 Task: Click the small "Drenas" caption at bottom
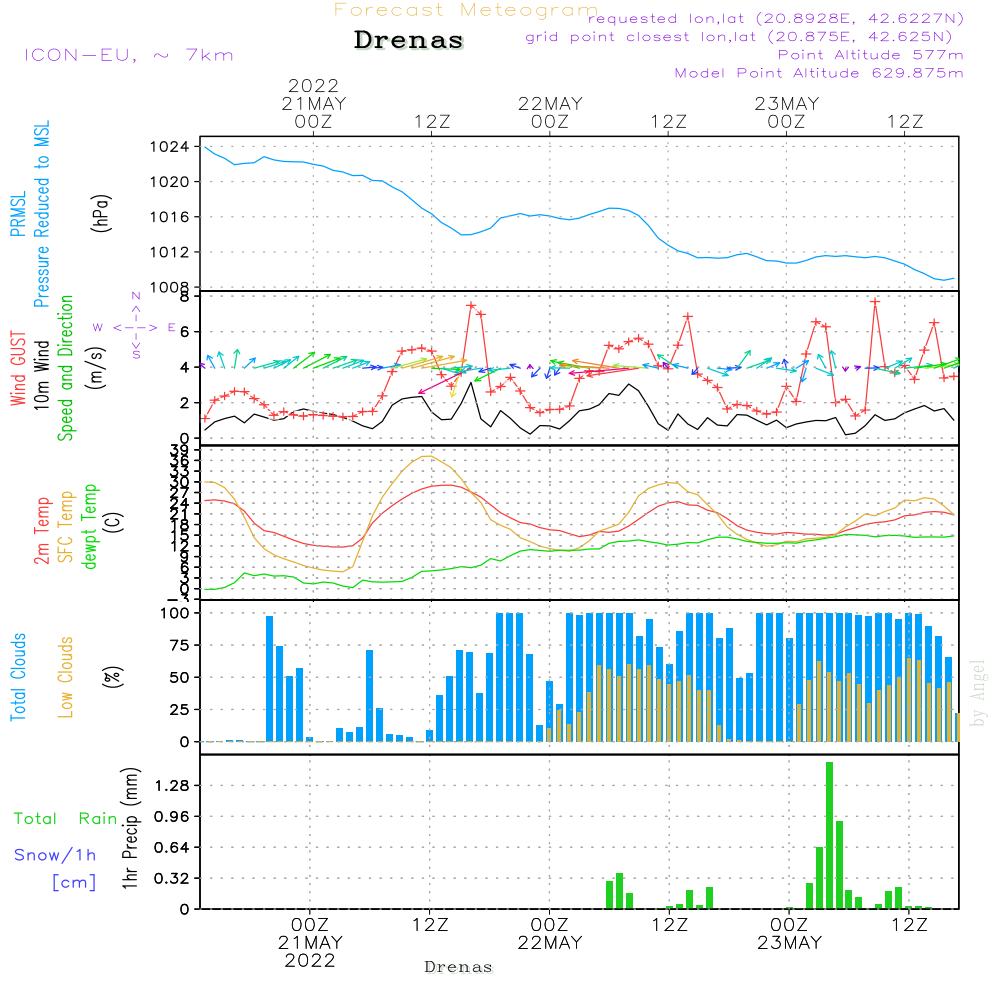pos(459,967)
